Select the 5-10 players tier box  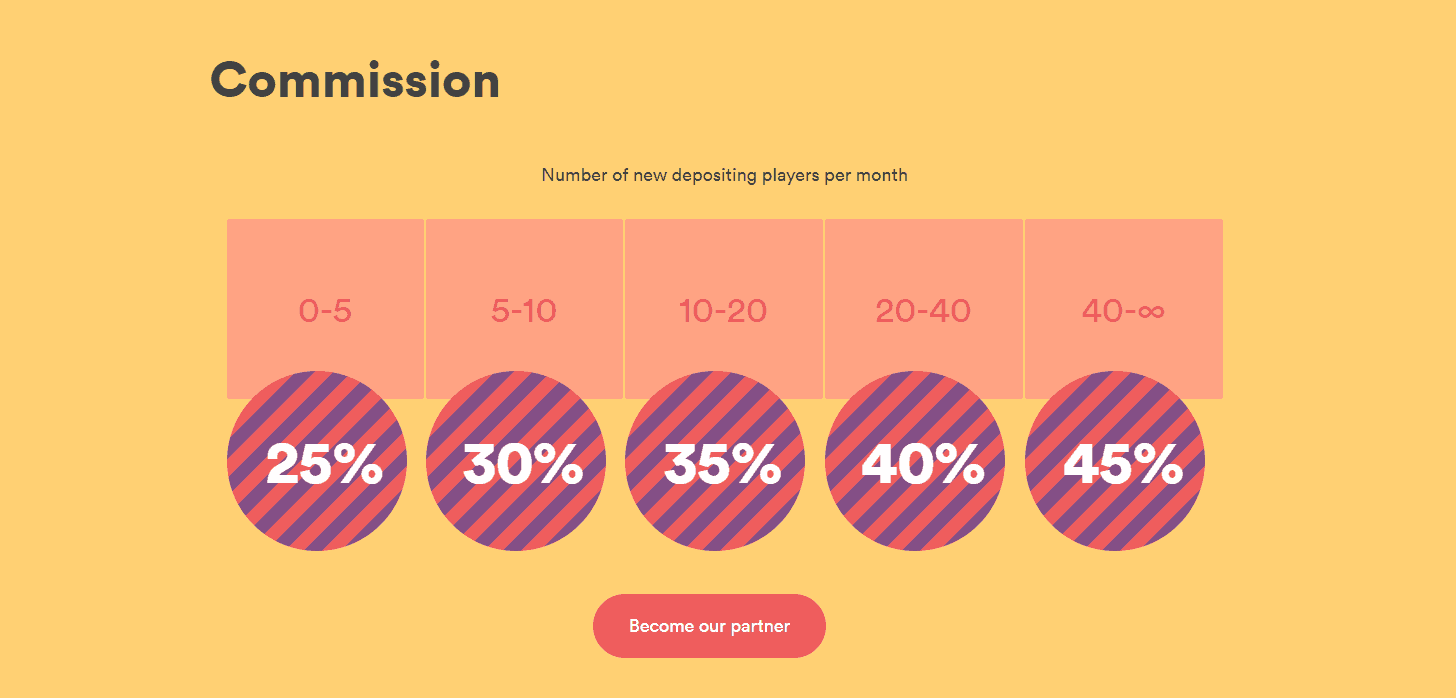[524, 309]
